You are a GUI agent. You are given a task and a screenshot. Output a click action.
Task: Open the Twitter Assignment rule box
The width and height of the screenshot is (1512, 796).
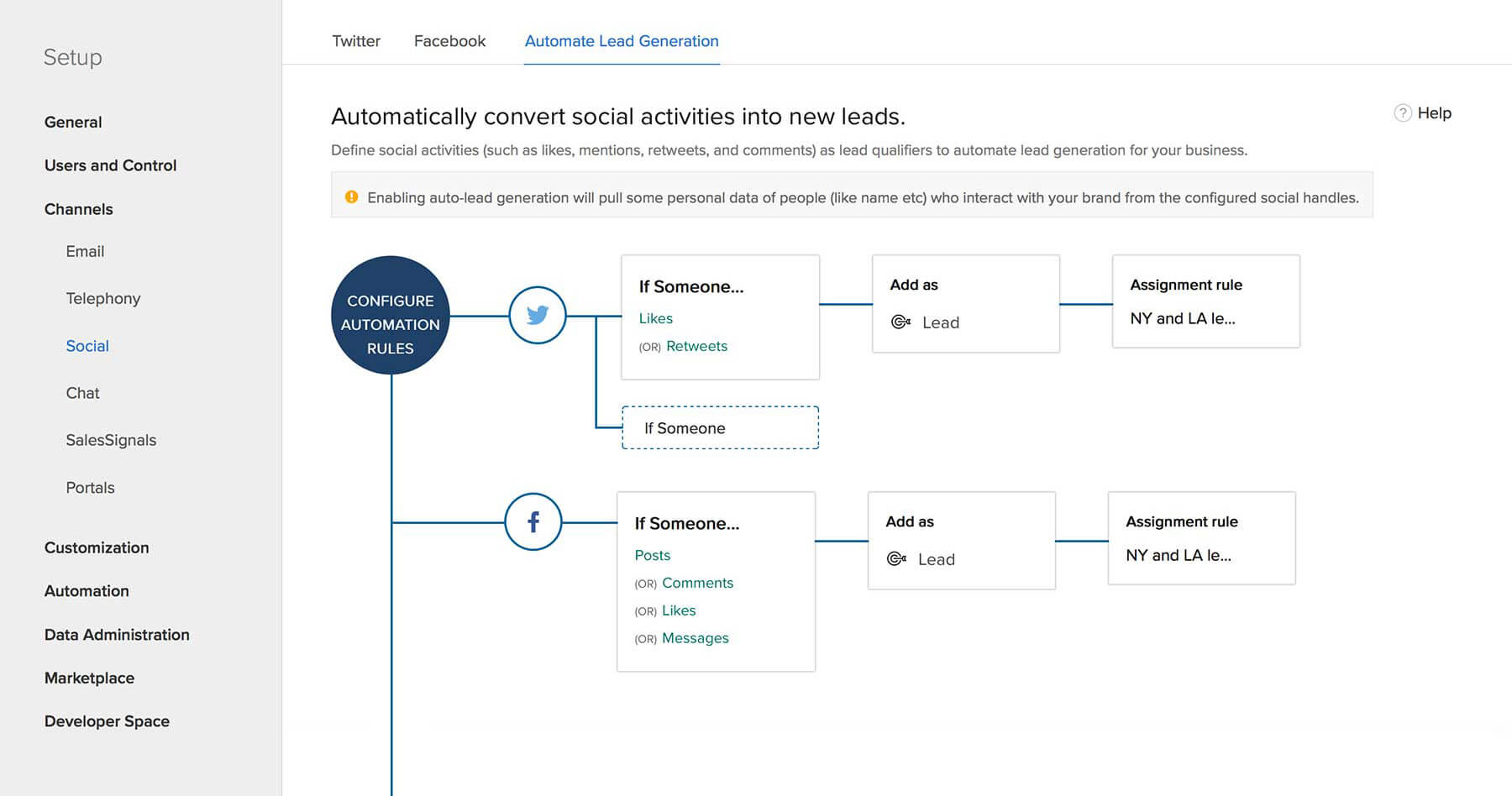(x=1205, y=301)
